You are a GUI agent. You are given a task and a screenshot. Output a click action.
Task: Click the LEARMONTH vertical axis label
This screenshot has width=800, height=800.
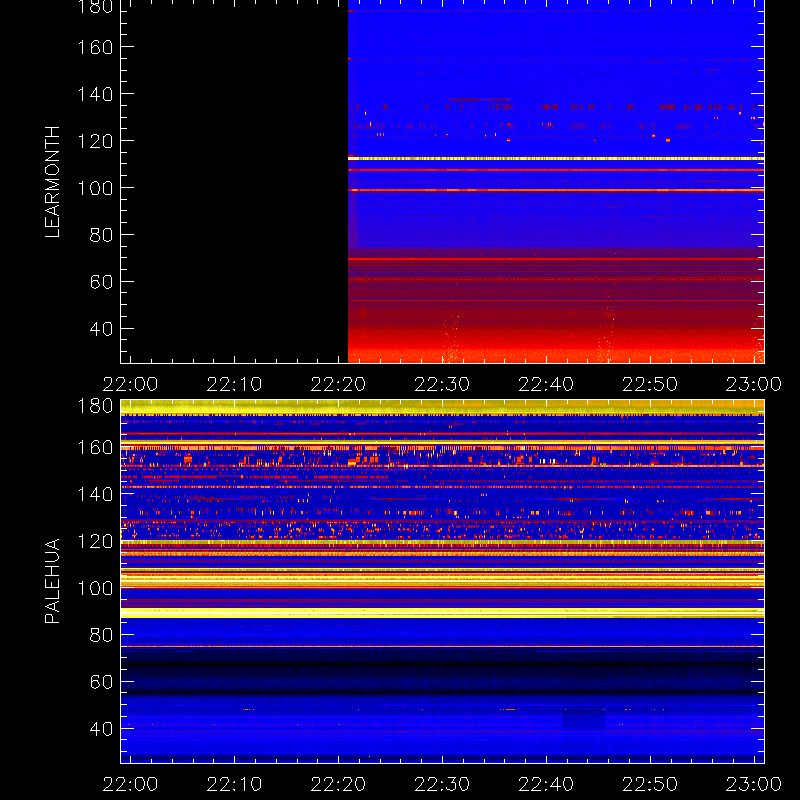52,182
